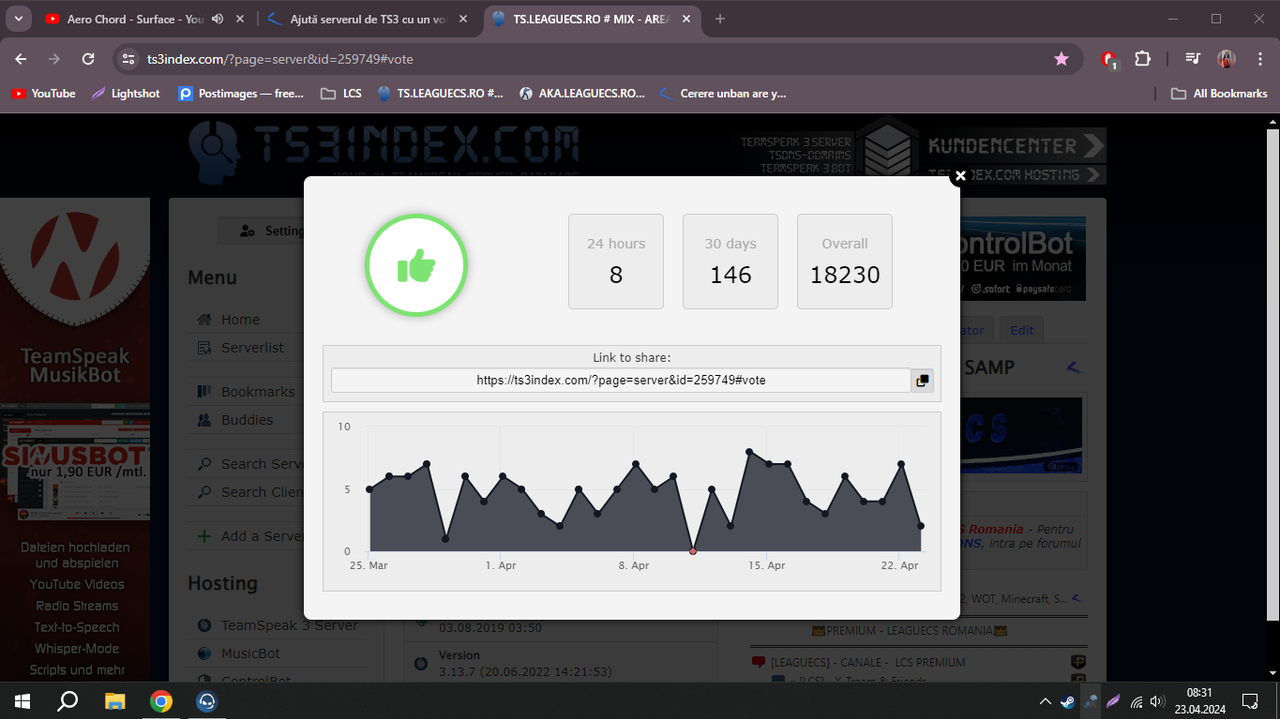The height and width of the screenshot is (719, 1280).
Task: Open the Cerere unban bookmark
Action: coord(723,93)
